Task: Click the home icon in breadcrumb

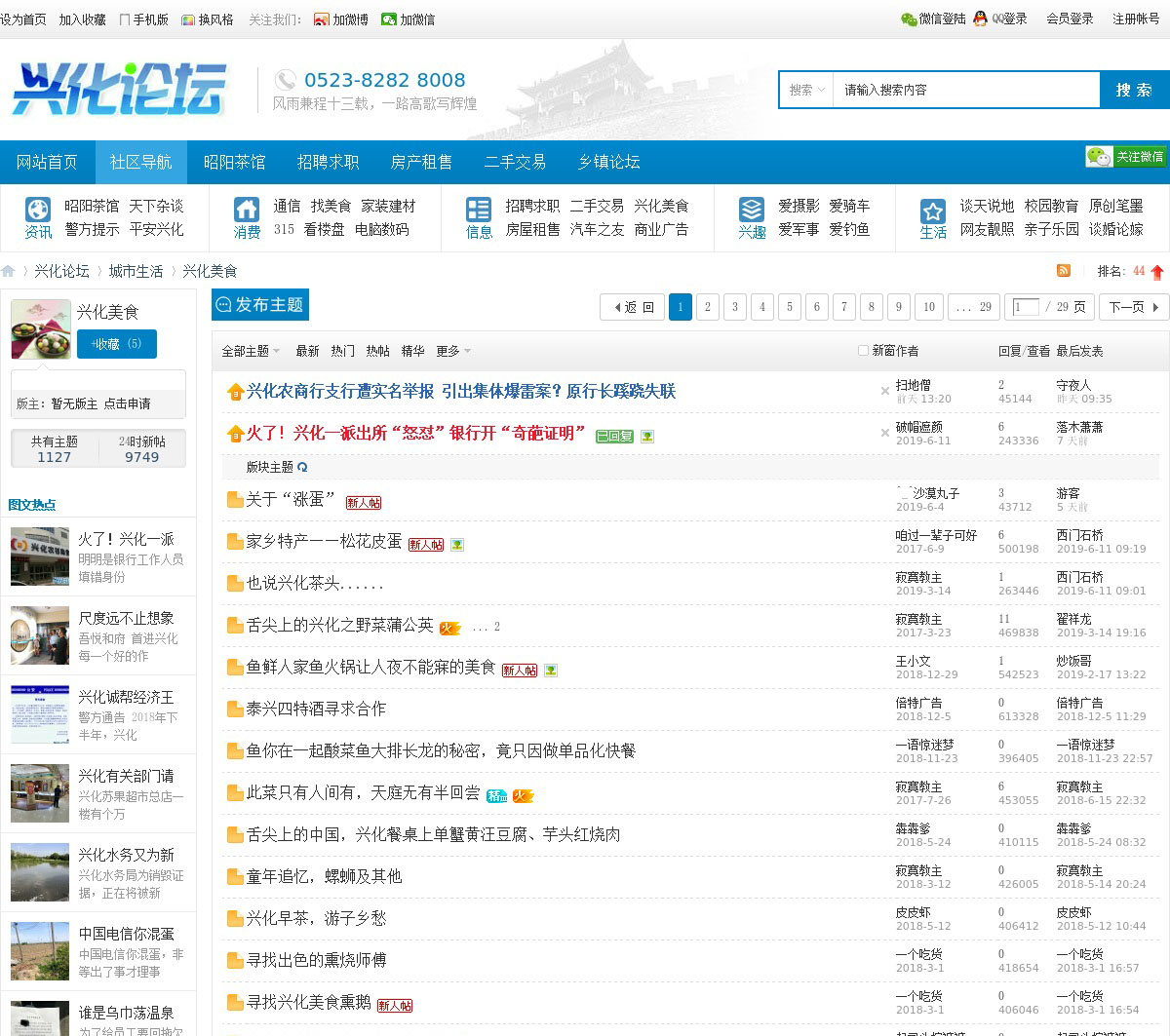Action: [9, 271]
